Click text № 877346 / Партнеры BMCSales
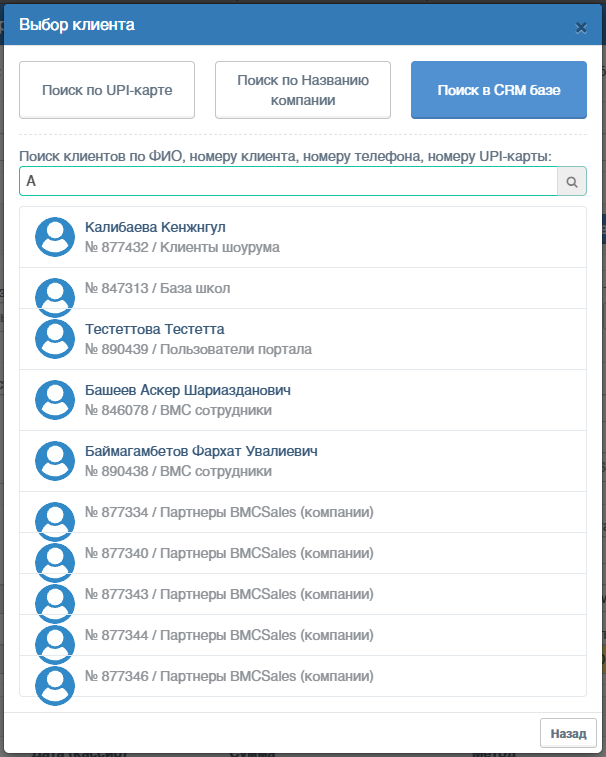The image size is (606, 757). (x=229, y=676)
